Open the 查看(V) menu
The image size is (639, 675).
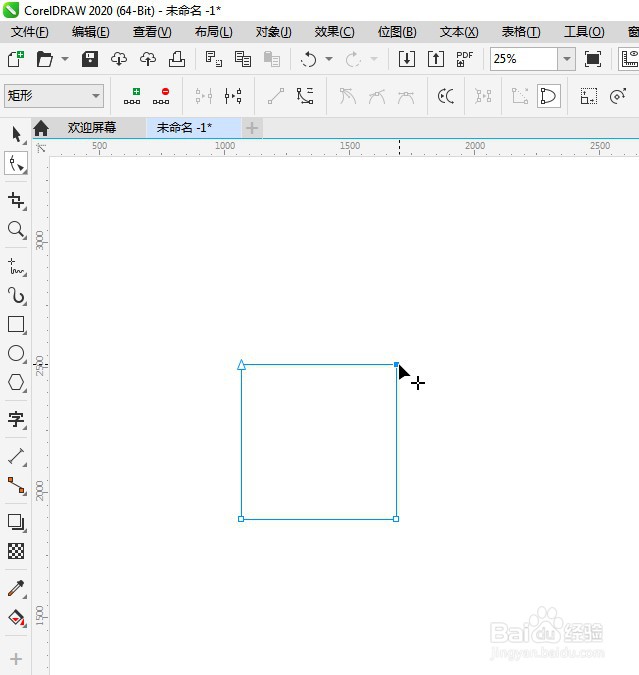click(x=152, y=32)
